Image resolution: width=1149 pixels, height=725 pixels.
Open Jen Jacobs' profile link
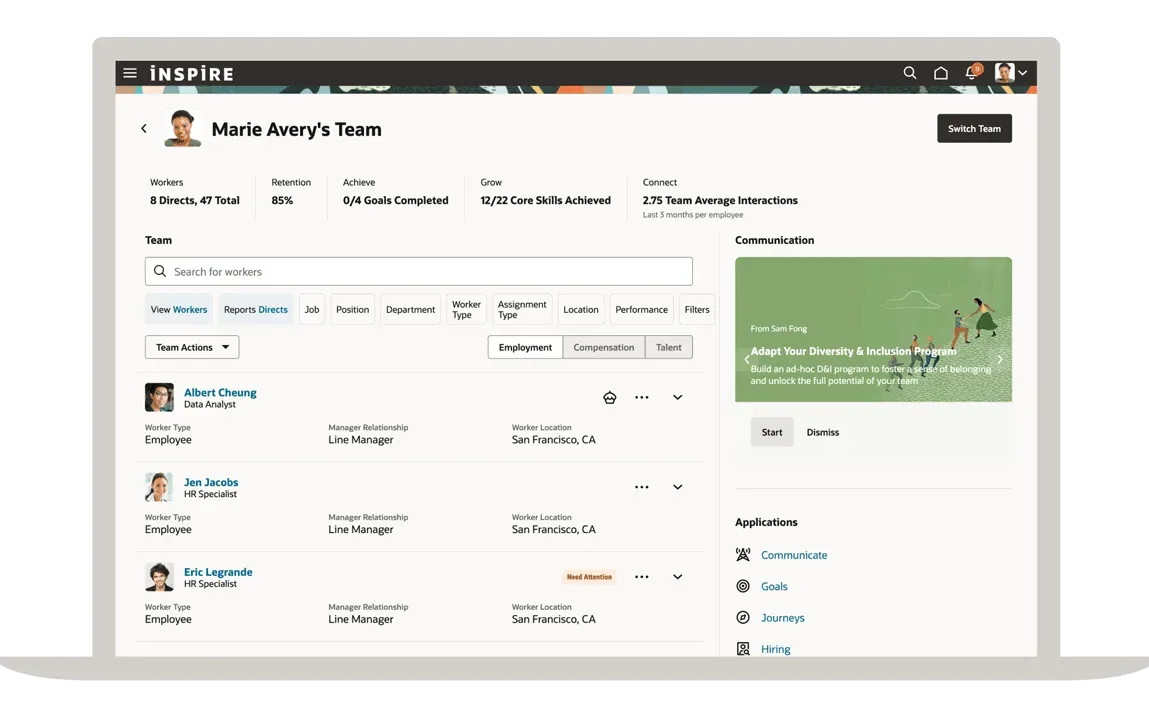pos(211,482)
